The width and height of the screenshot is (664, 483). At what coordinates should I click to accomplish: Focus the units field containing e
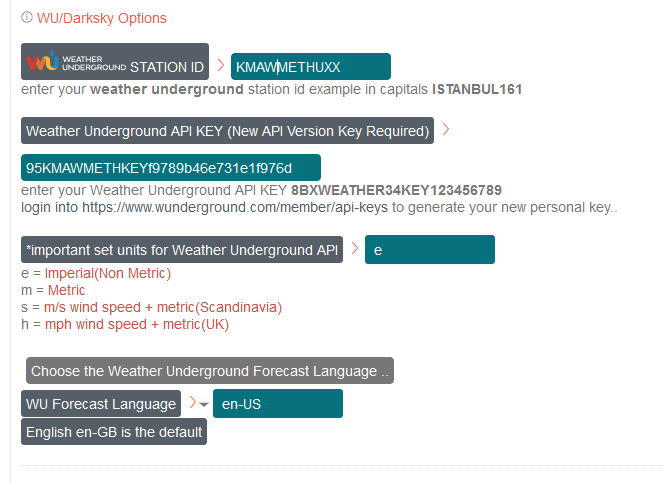430,250
